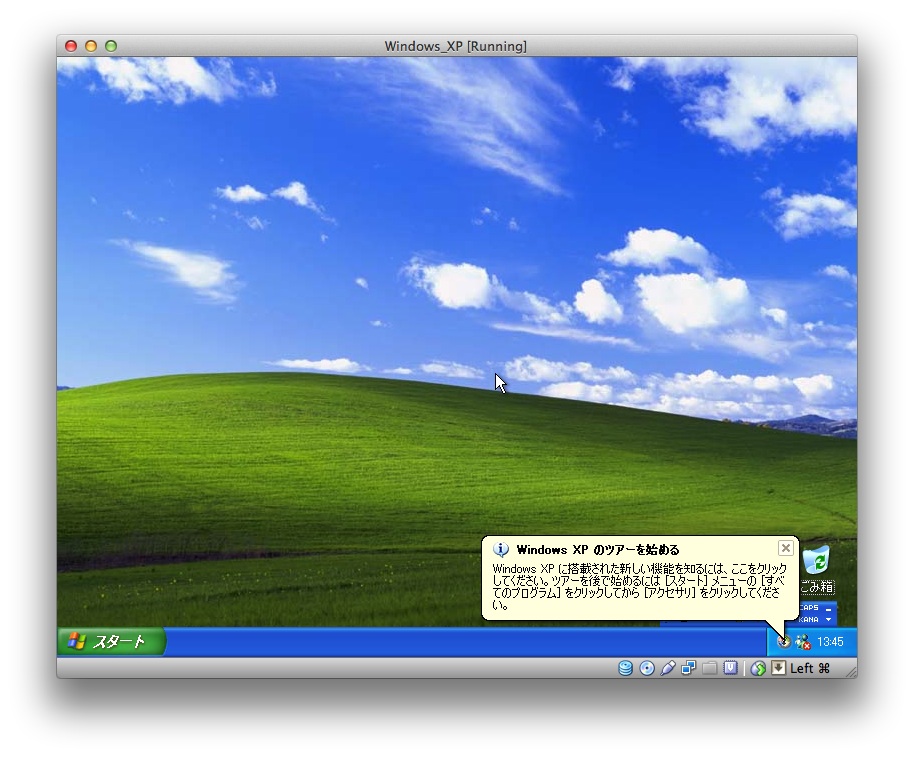
Task: Click the keyboard capture arrow indicator icon
Action: click(x=778, y=669)
